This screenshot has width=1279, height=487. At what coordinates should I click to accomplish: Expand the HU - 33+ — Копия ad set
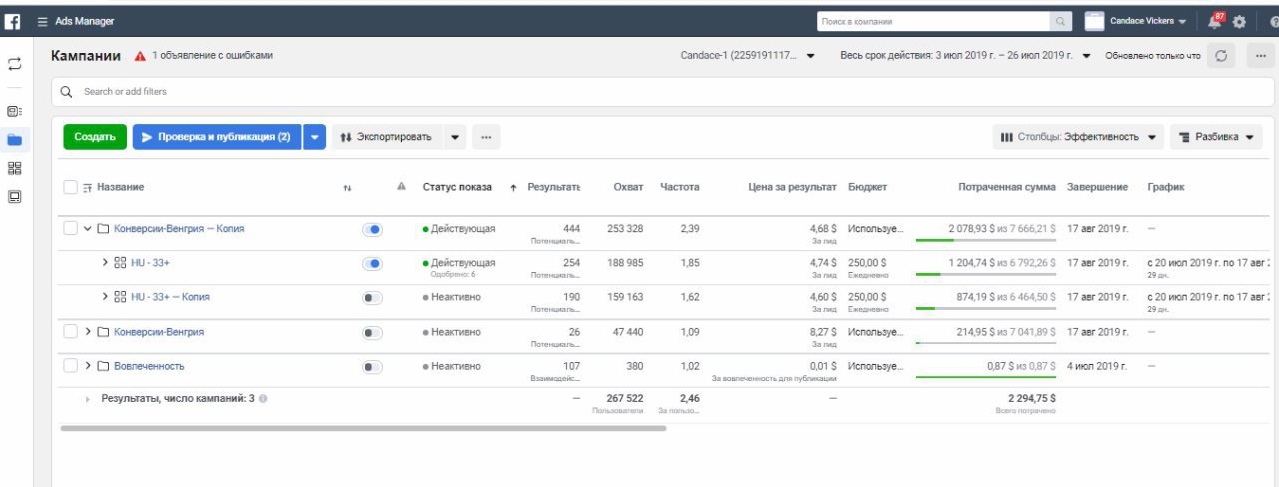coord(105,297)
